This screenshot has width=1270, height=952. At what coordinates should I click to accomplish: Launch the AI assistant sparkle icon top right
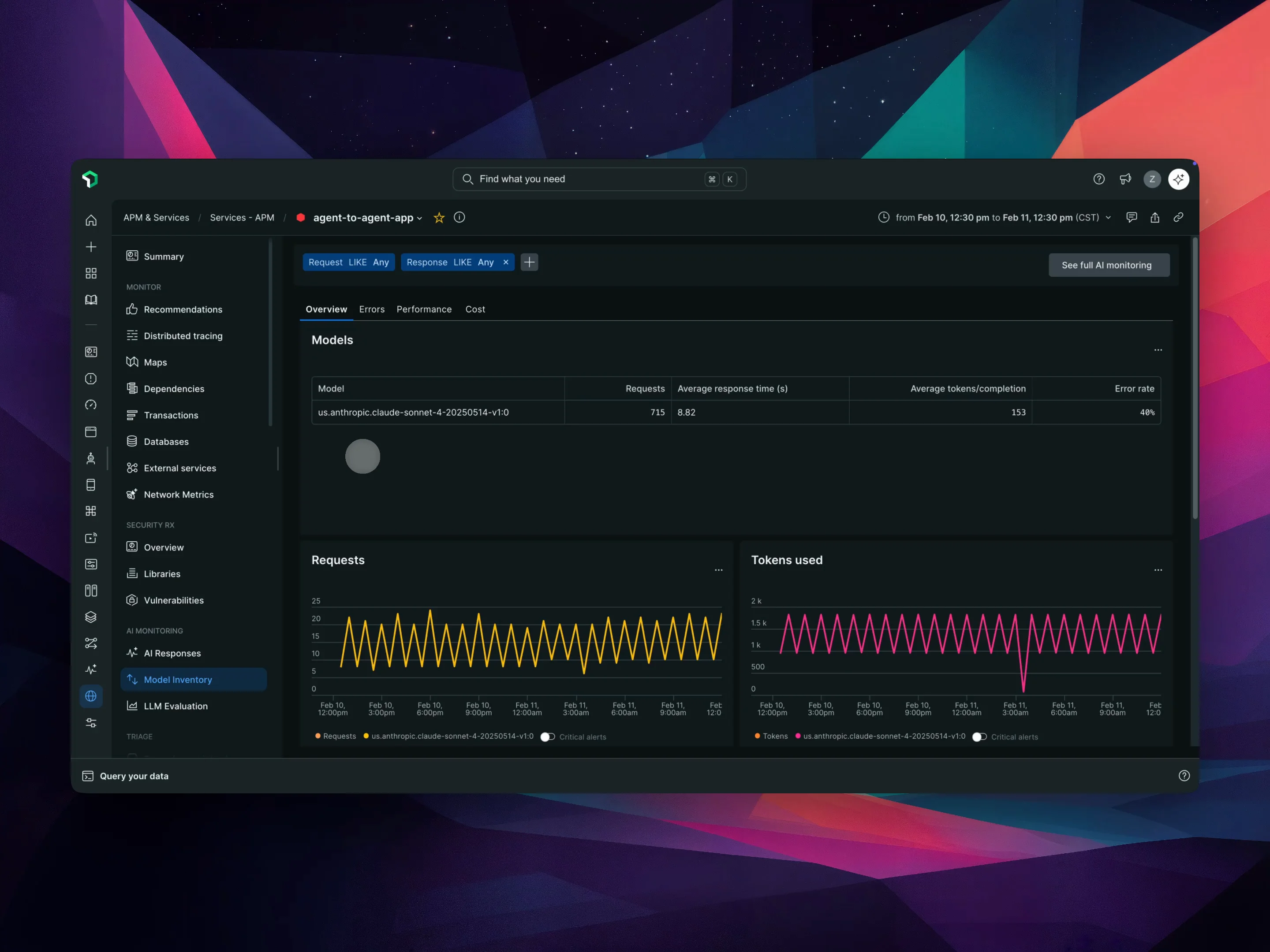1178,178
